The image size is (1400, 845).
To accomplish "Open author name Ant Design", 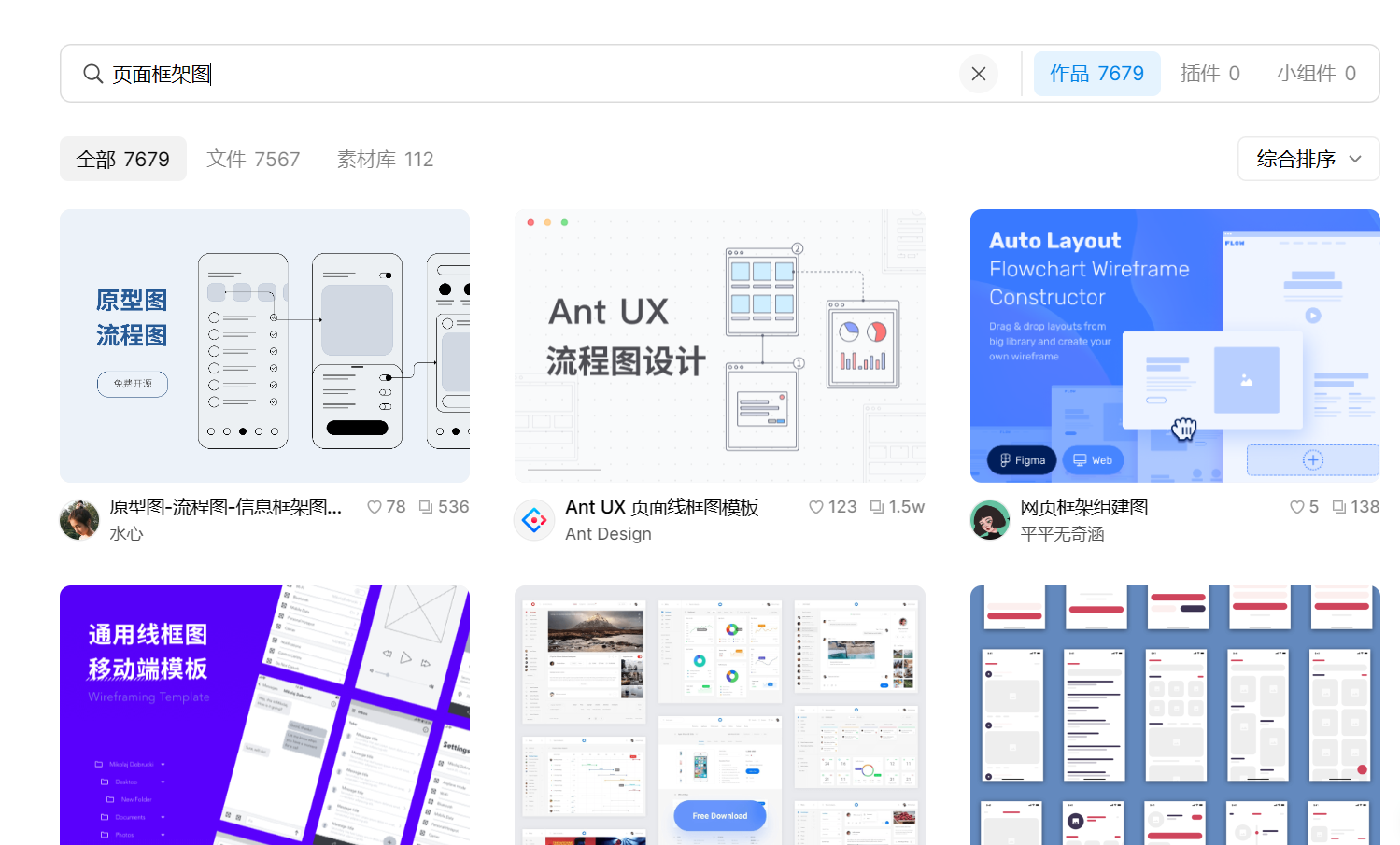I will point(608,534).
